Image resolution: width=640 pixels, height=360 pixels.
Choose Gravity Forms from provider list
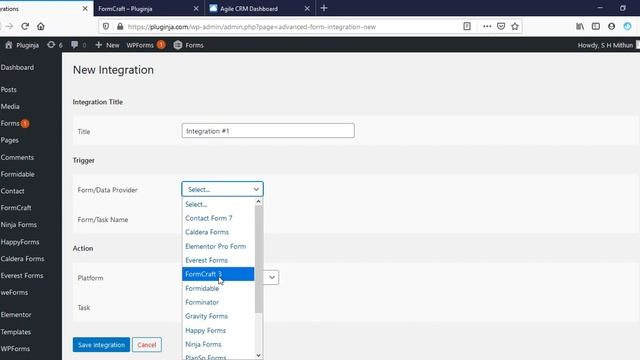(218, 316)
